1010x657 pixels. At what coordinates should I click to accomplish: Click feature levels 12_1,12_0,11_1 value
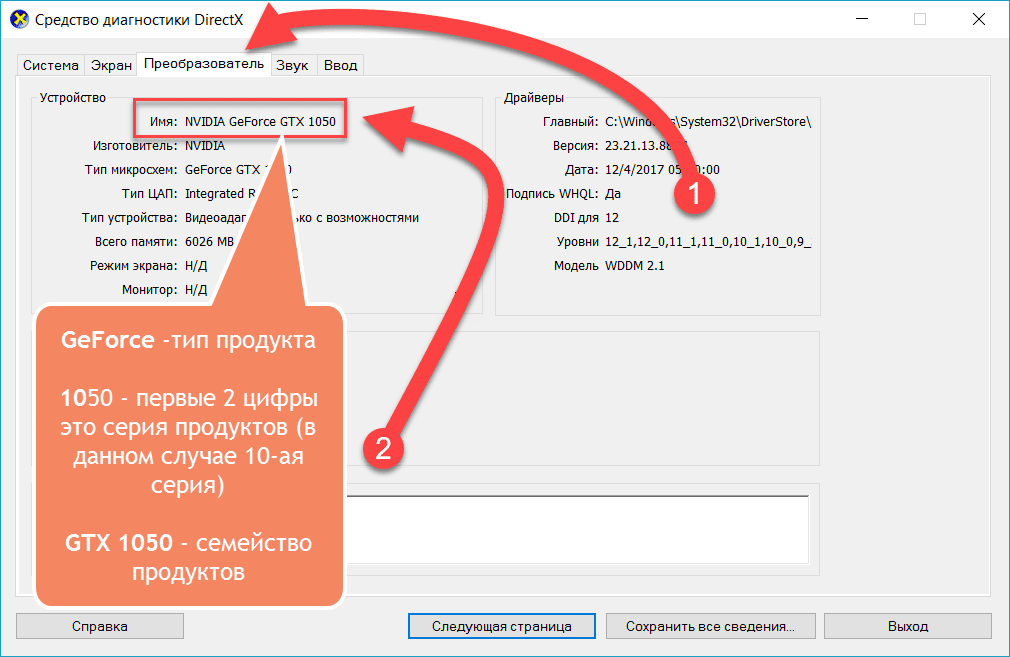708,242
